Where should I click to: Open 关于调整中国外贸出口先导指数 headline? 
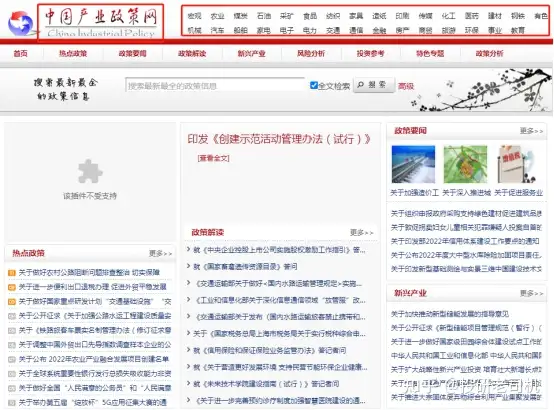point(95,345)
